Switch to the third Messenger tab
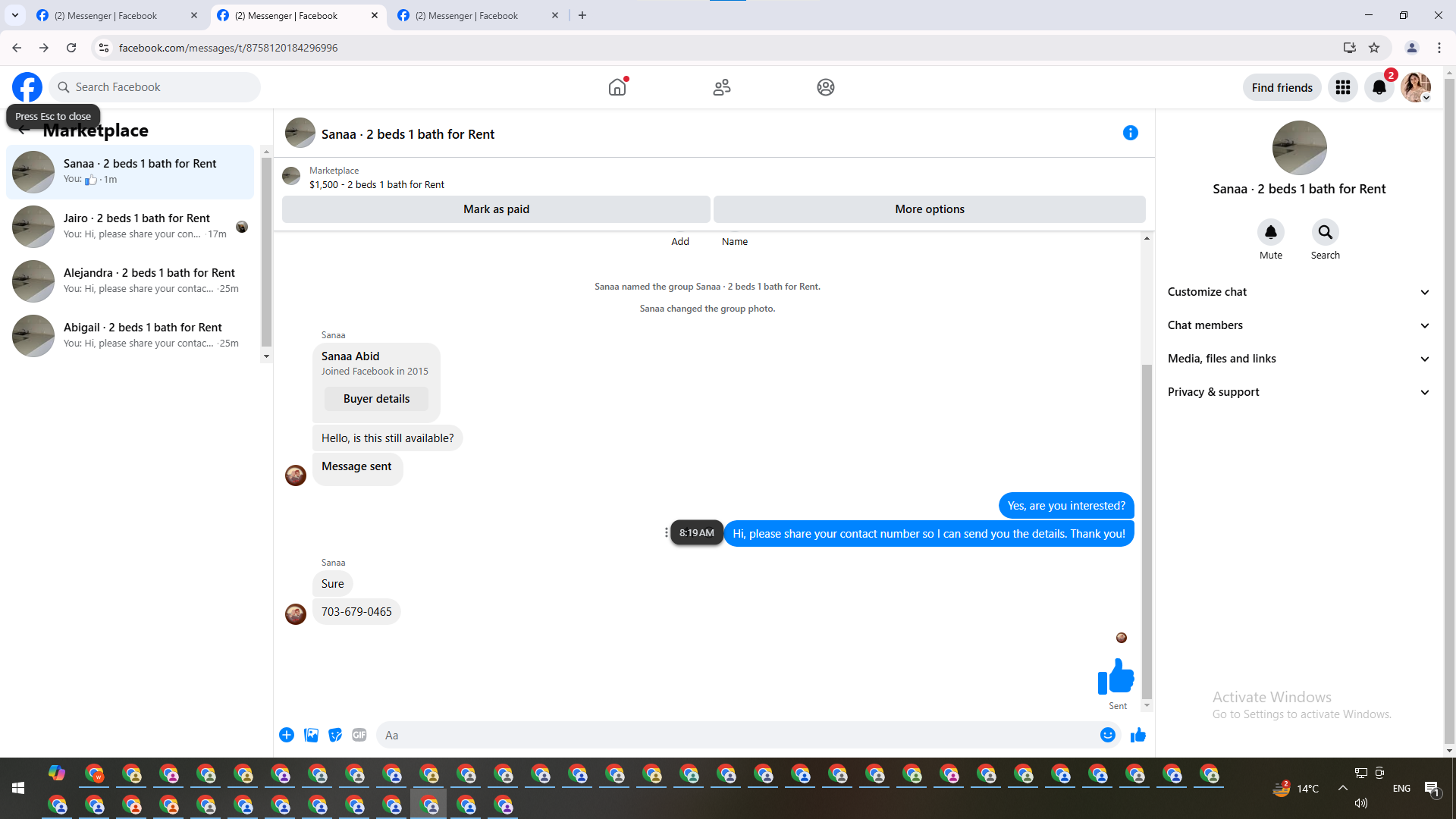 pos(476,15)
